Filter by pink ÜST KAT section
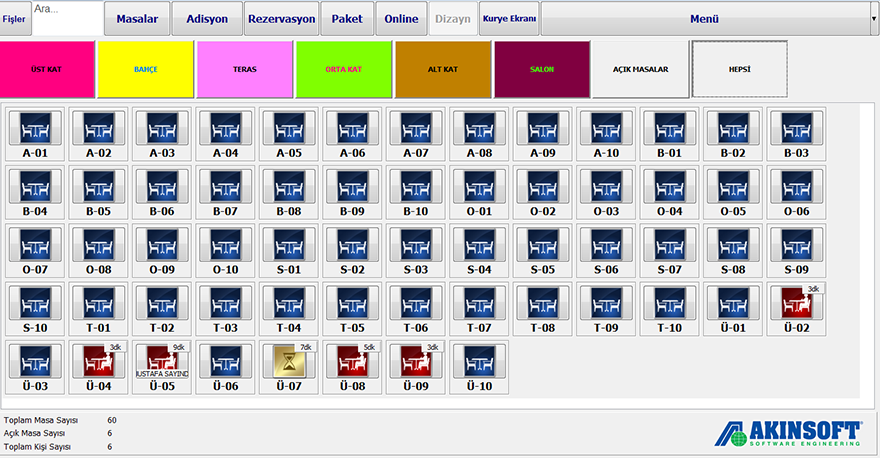880x458 pixels. coord(47,70)
